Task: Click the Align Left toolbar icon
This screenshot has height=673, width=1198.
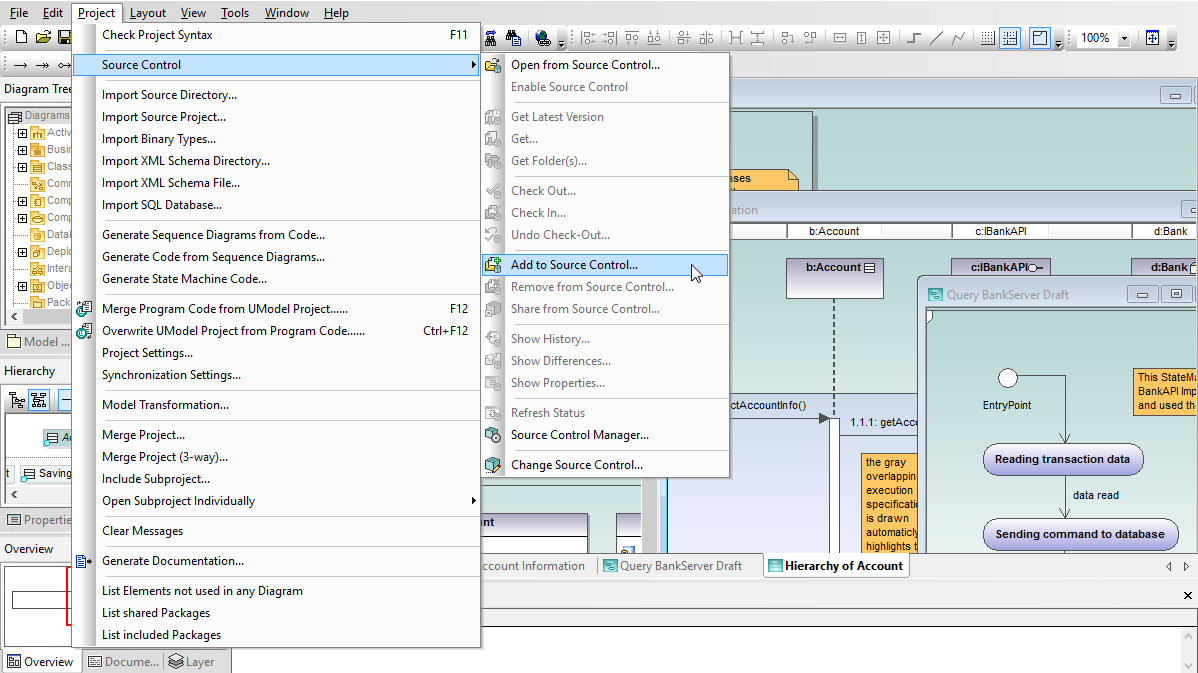Action: pos(588,37)
